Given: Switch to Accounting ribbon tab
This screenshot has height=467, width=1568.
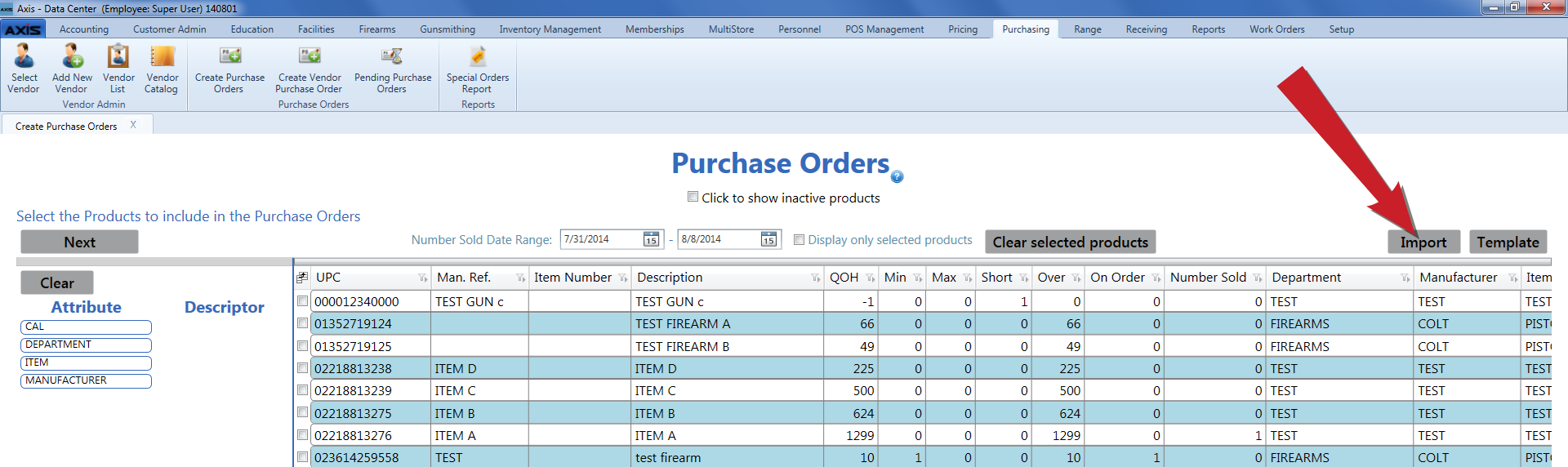Looking at the screenshot, I should click(84, 29).
